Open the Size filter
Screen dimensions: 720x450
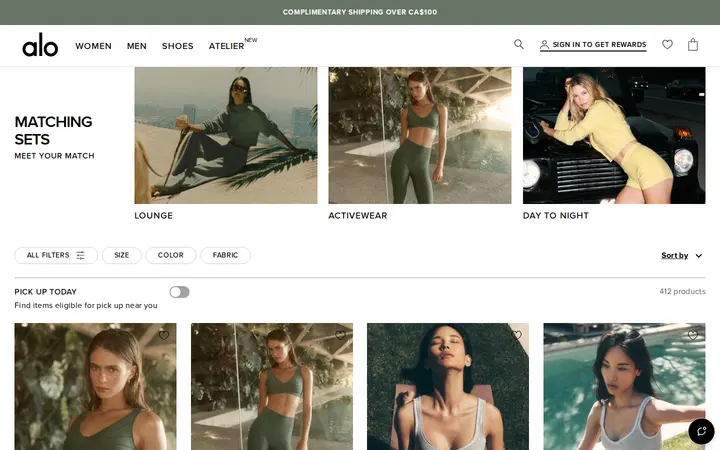122,255
